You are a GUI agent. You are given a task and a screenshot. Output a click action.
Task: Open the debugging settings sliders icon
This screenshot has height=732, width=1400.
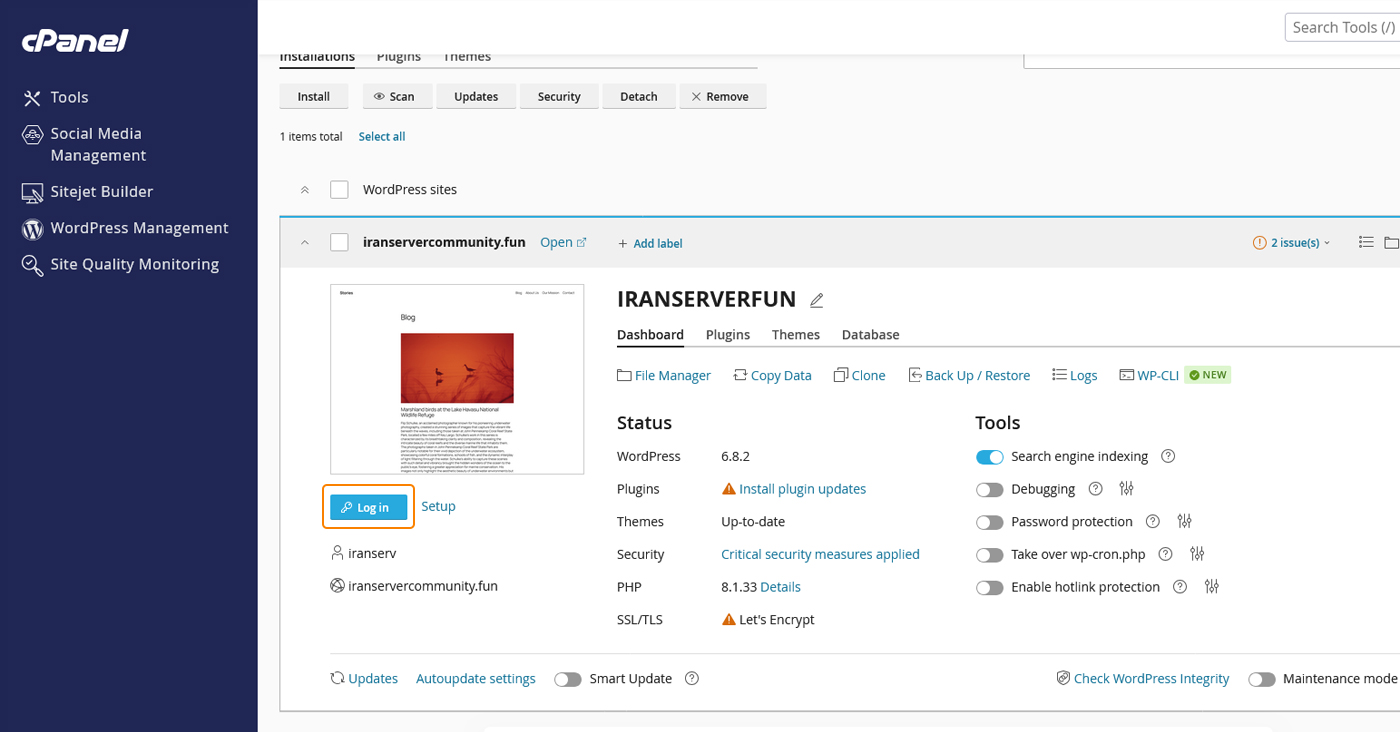pyautogui.click(x=1127, y=489)
